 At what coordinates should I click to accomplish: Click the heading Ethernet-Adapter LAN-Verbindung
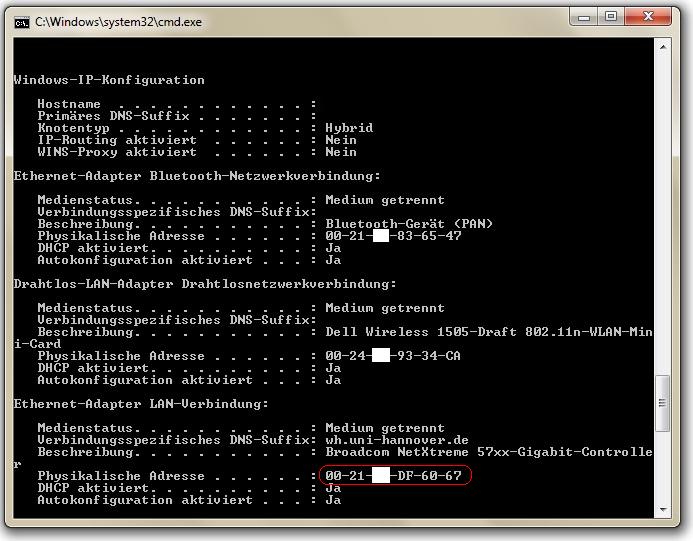coord(141,404)
